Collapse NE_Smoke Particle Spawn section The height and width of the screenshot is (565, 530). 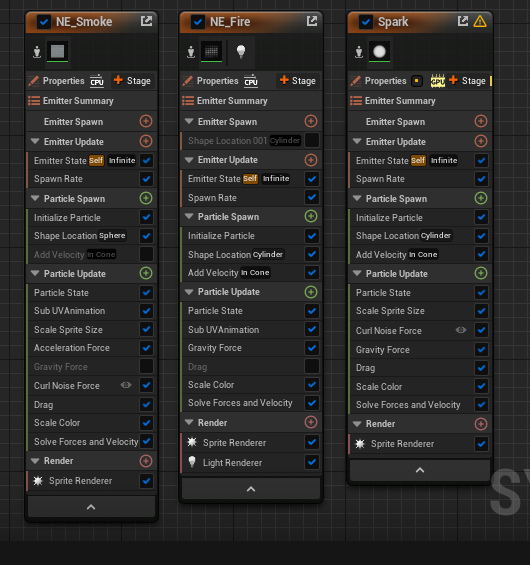[x=35, y=198]
